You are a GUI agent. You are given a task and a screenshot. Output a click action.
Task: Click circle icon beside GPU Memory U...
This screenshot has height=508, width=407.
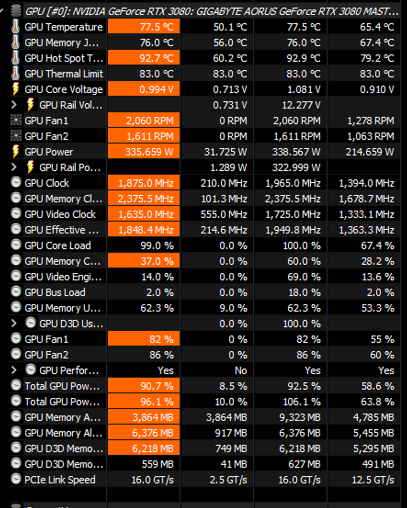[x=16, y=308]
